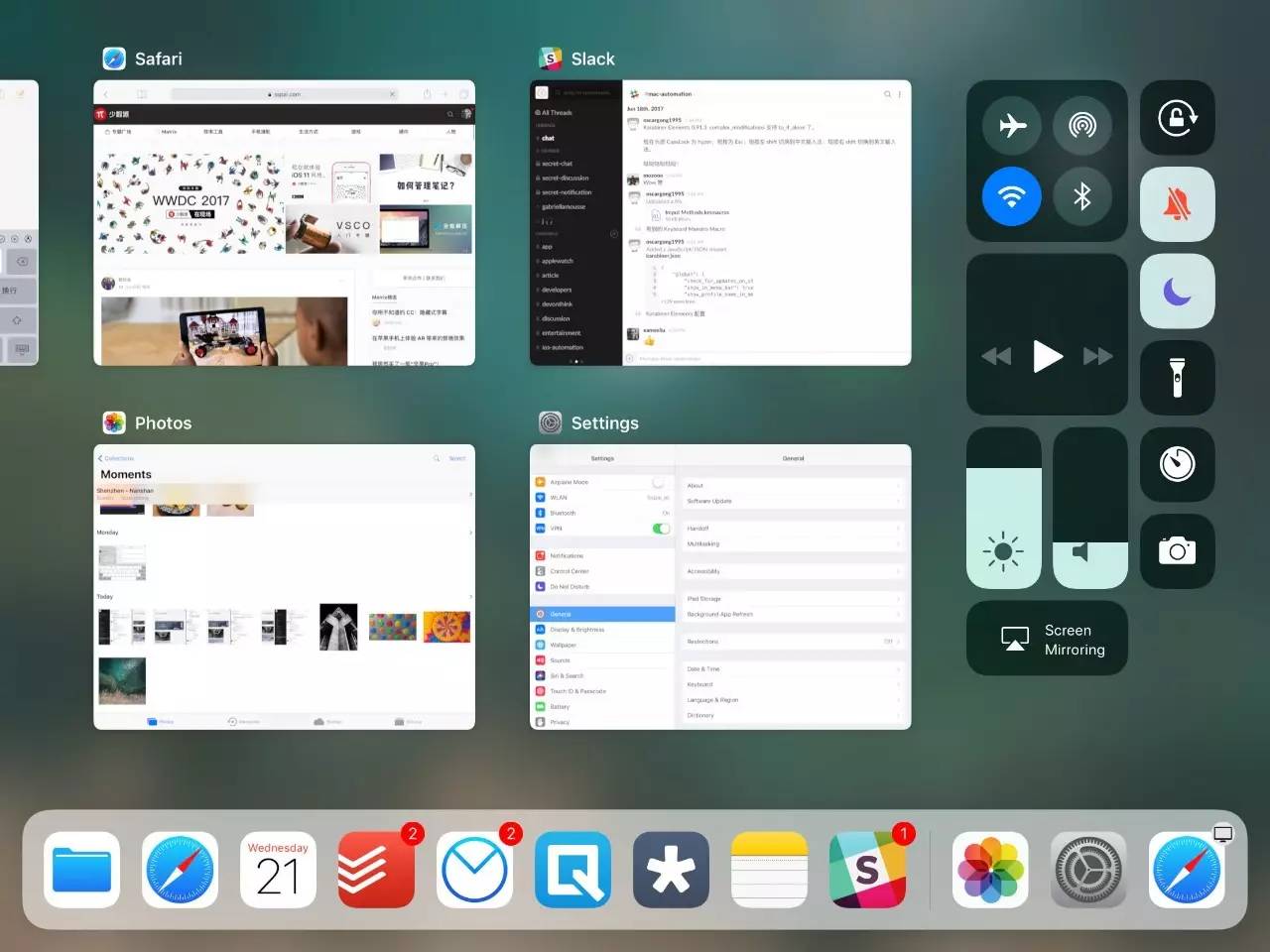Play media in Control Center
1270x952 pixels.
point(1048,356)
